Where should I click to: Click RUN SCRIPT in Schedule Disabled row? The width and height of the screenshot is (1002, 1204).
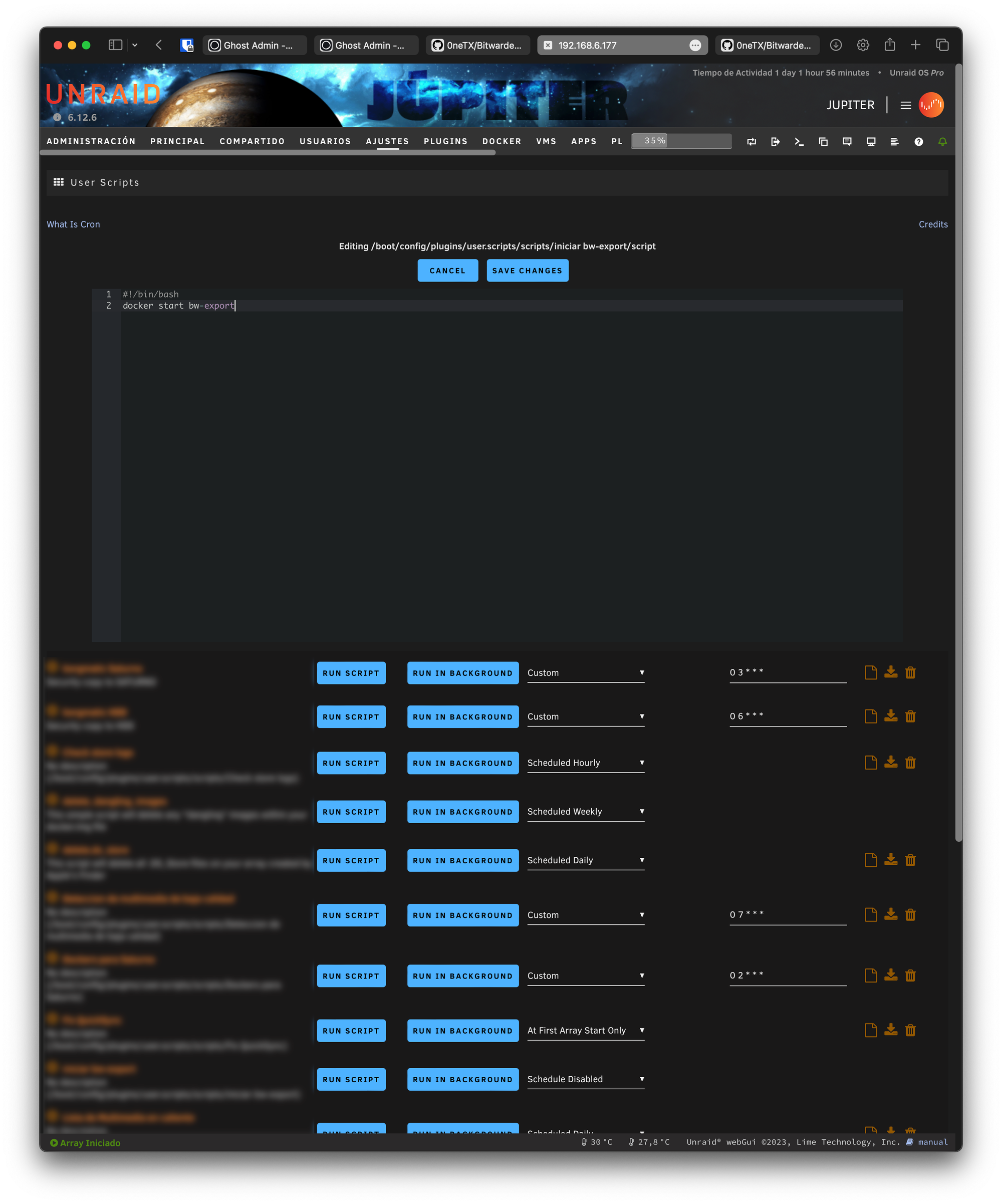351,1080
